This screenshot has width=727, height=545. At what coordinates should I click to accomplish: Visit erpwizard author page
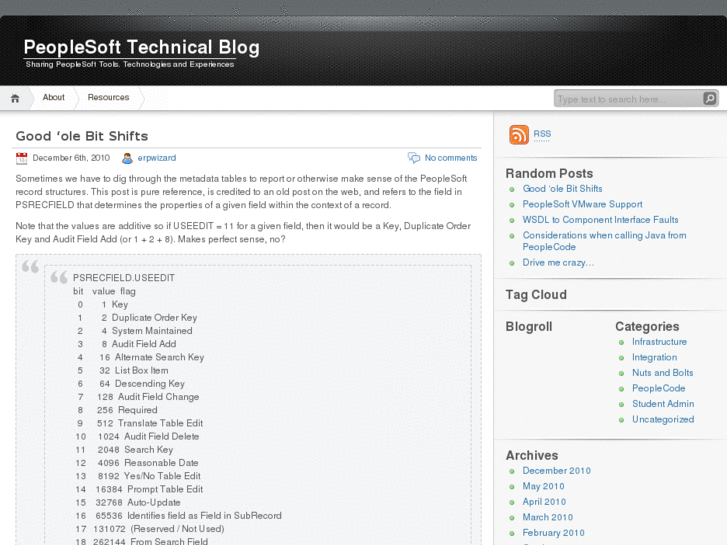point(157,158)
